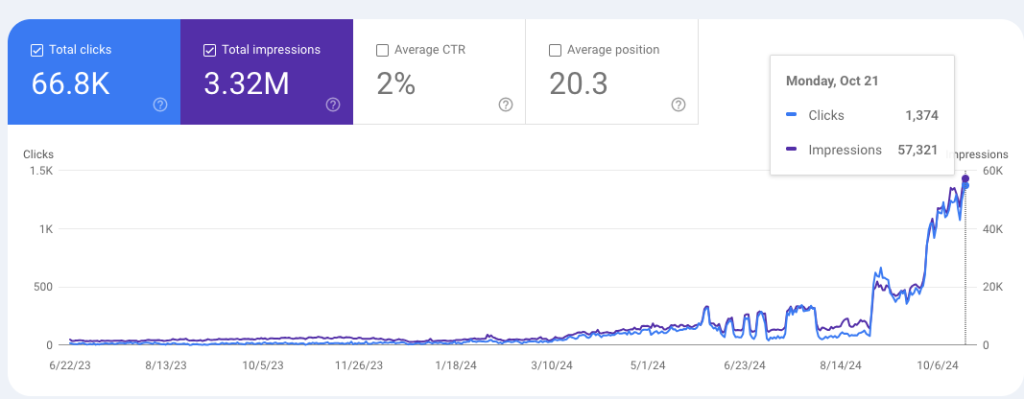Click purple Impressions legend marker in tooltip

(x=792, y=150)
